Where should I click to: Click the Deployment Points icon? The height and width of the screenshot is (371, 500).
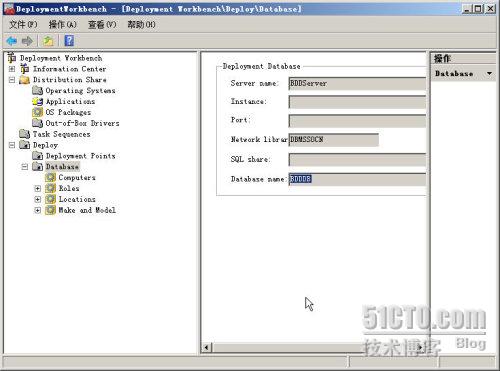pyautogui.click(x=37, y=156)
